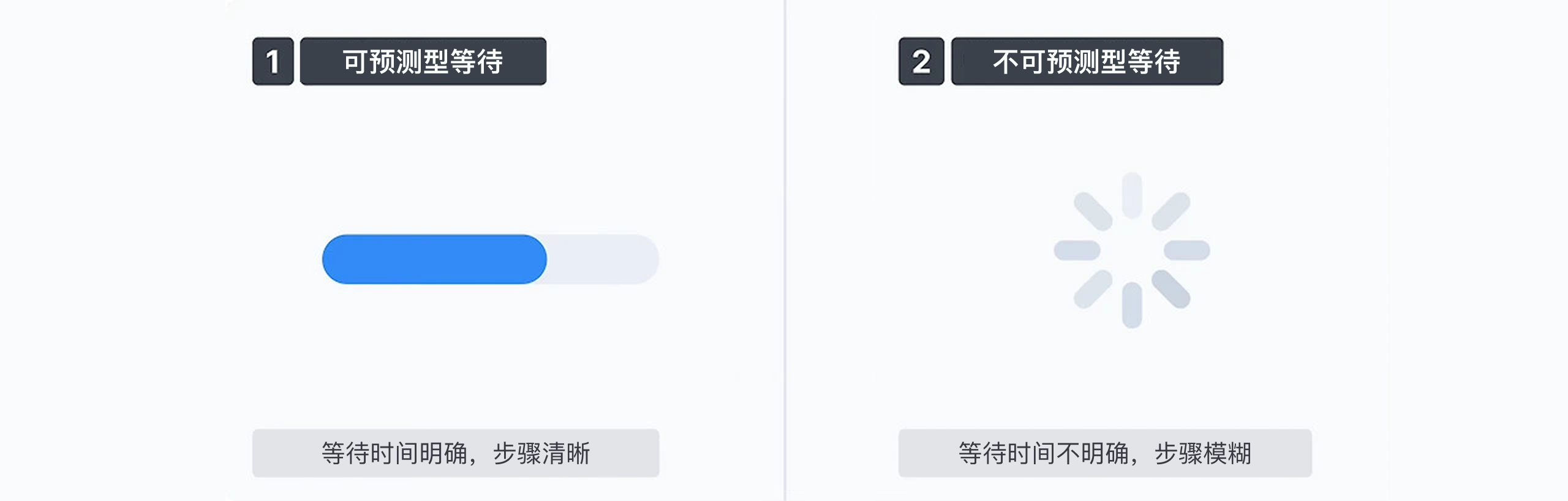Click the right horizontal spoke of the spinner
Screen dimensions: 1568x501
(1186, 250)
